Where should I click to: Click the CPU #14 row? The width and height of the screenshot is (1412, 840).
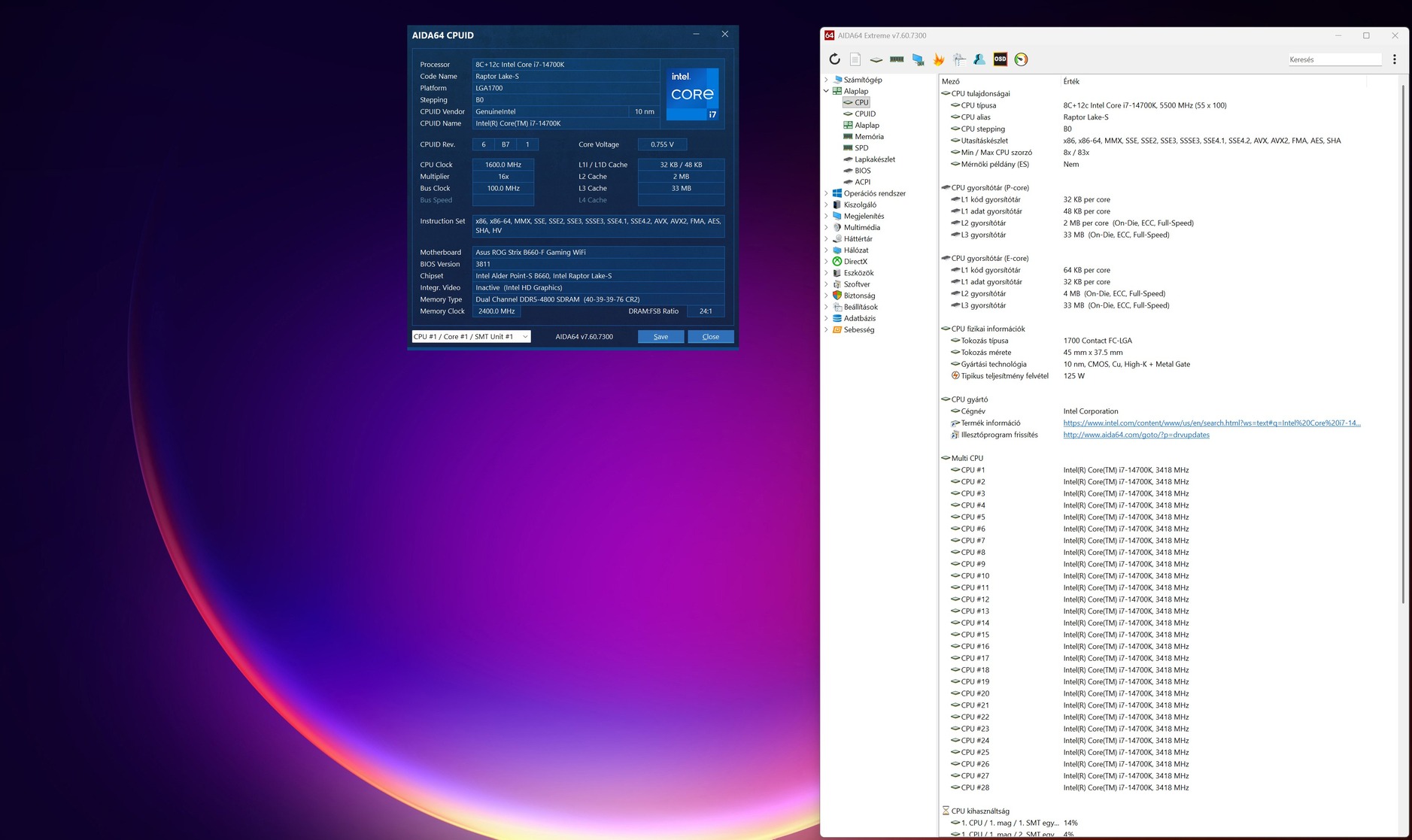pyautogui.click(x=1169, y=623)
